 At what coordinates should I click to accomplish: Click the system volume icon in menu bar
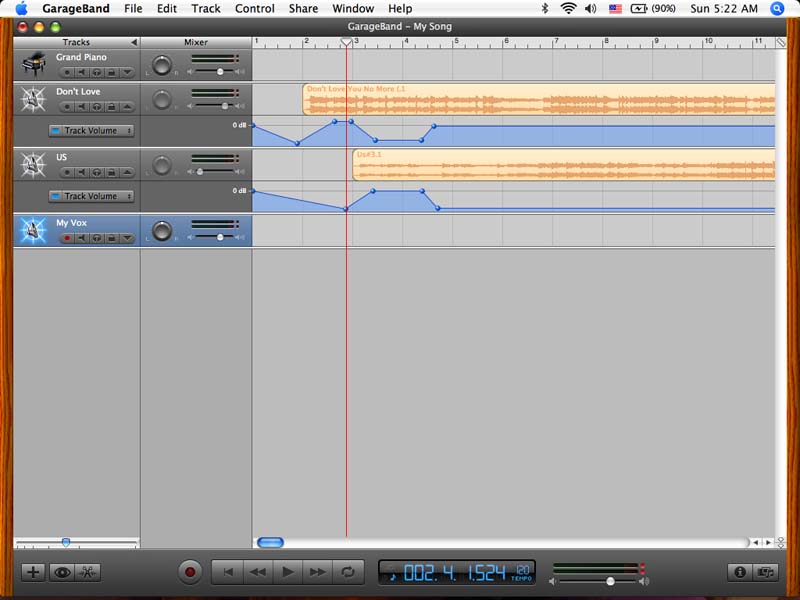(590, 9)
